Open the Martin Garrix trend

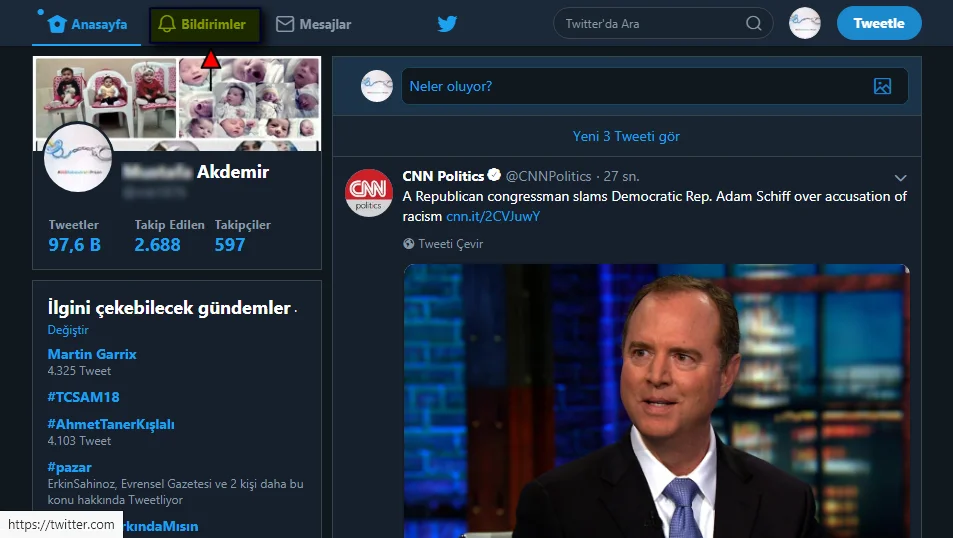92,354
